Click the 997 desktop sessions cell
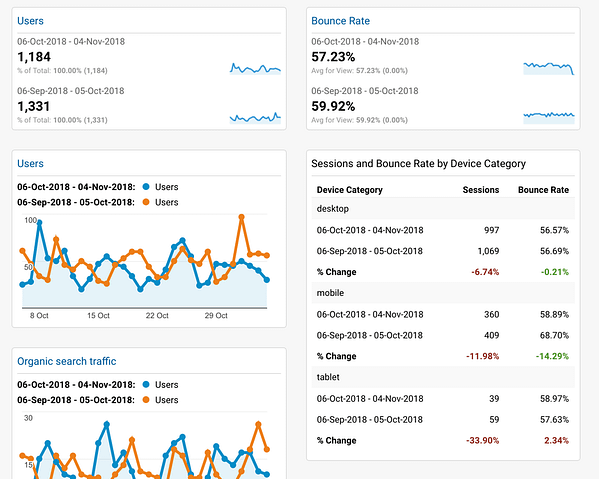This screenshot has height=479, width=599. point(491,230)
